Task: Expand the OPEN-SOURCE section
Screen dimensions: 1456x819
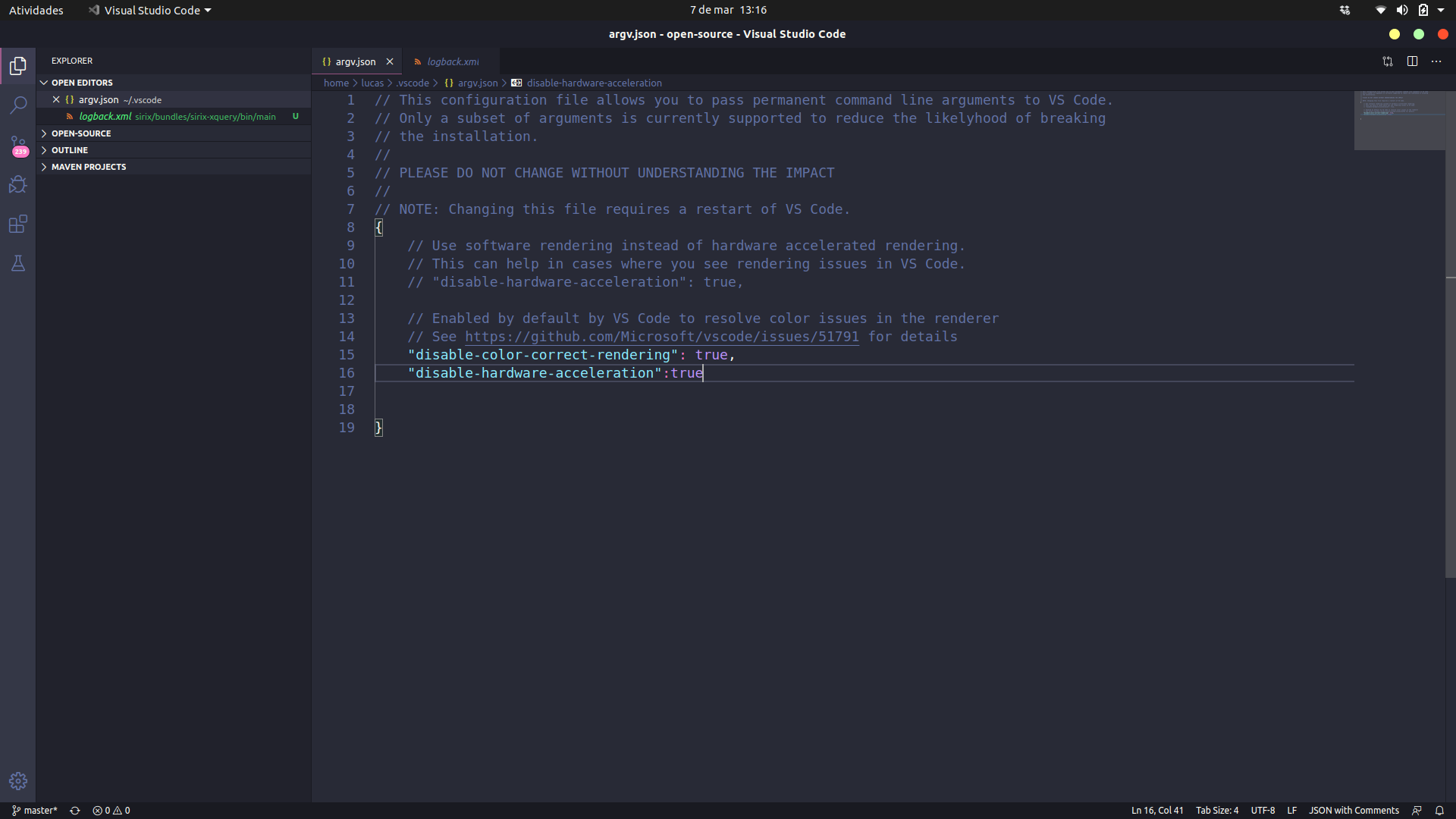Action: (81, 133)
